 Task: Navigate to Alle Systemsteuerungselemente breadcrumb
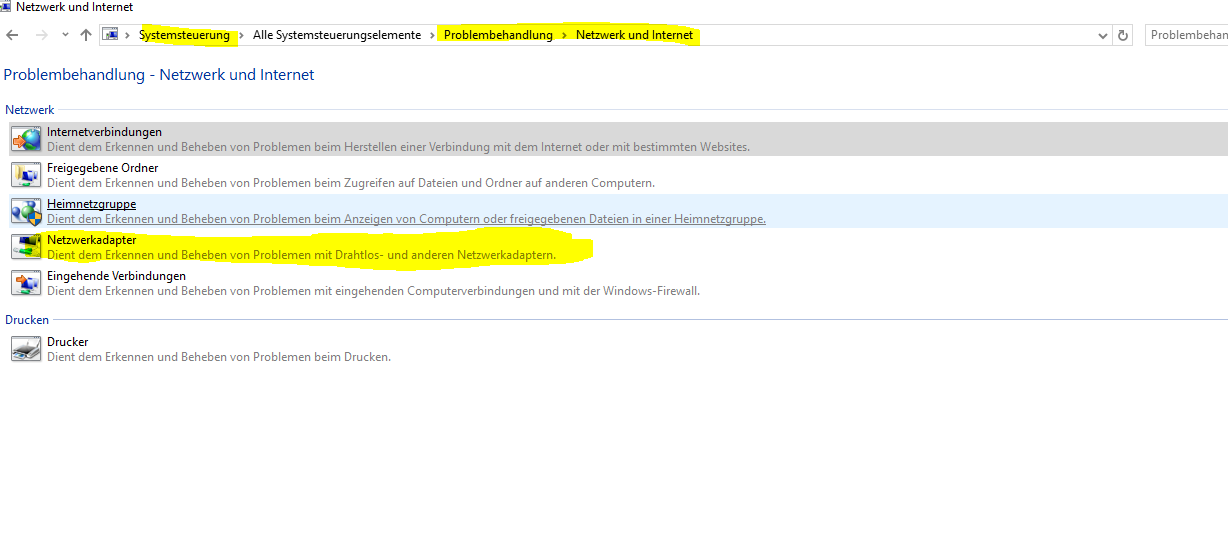pos(337,35)
